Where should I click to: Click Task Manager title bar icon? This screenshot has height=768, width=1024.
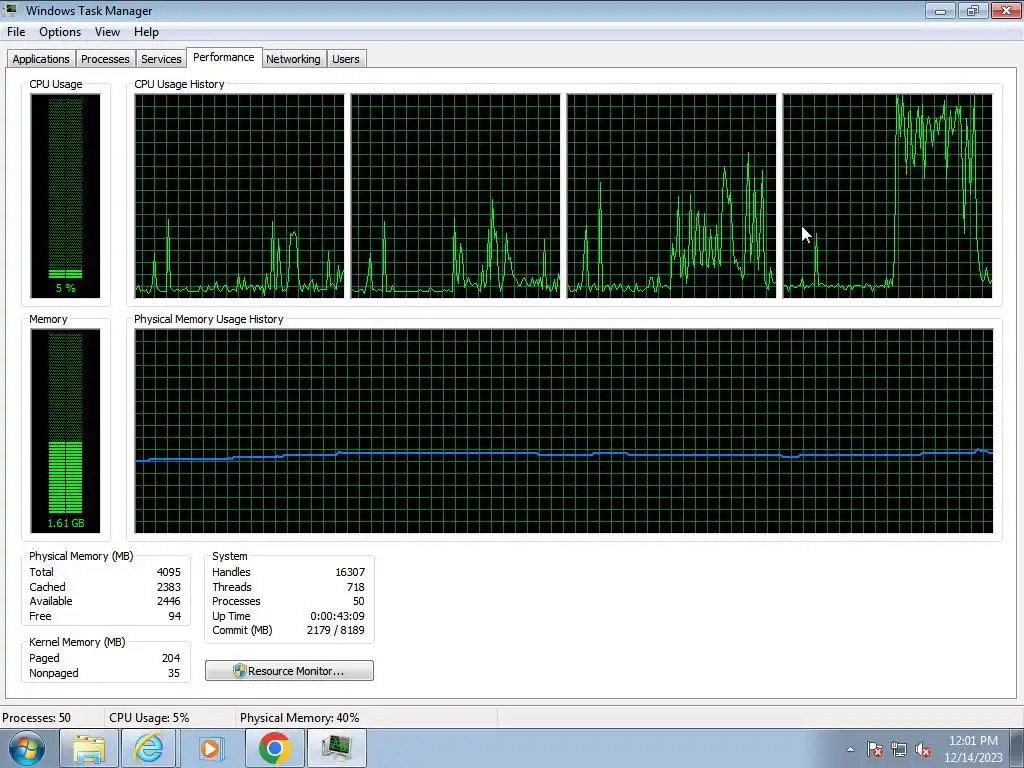tap(10, 10)
